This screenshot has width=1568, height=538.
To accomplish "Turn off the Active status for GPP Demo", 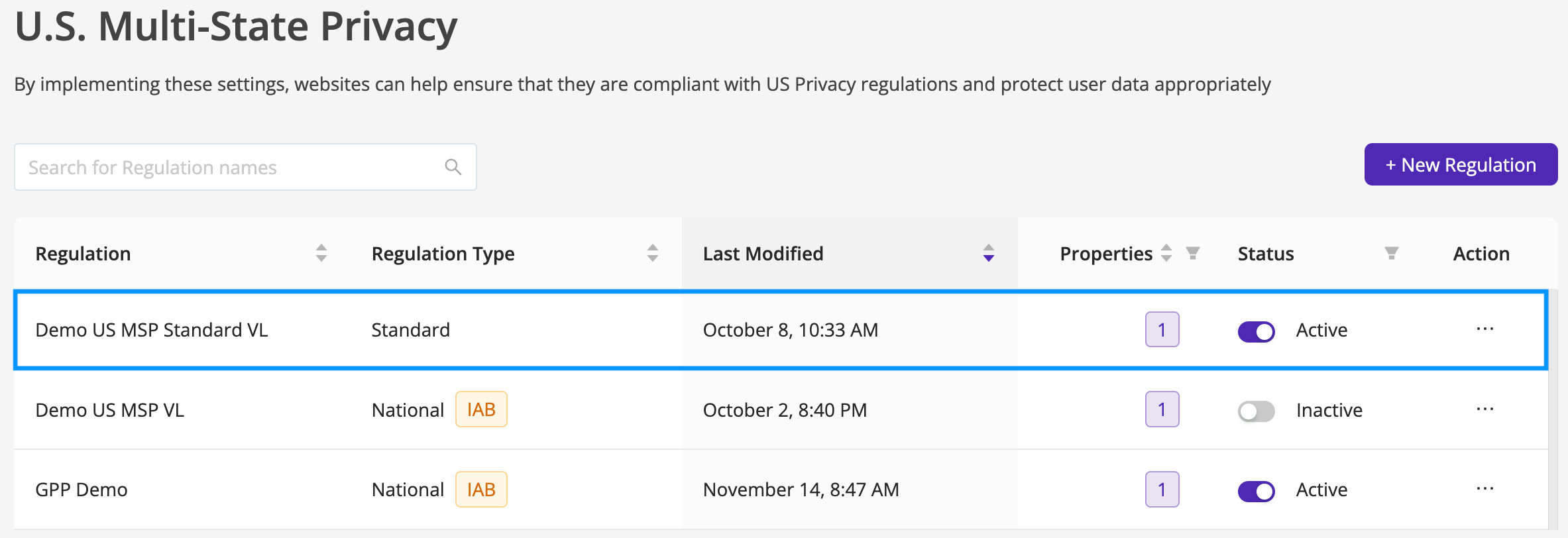I will tap(1255, 491).
